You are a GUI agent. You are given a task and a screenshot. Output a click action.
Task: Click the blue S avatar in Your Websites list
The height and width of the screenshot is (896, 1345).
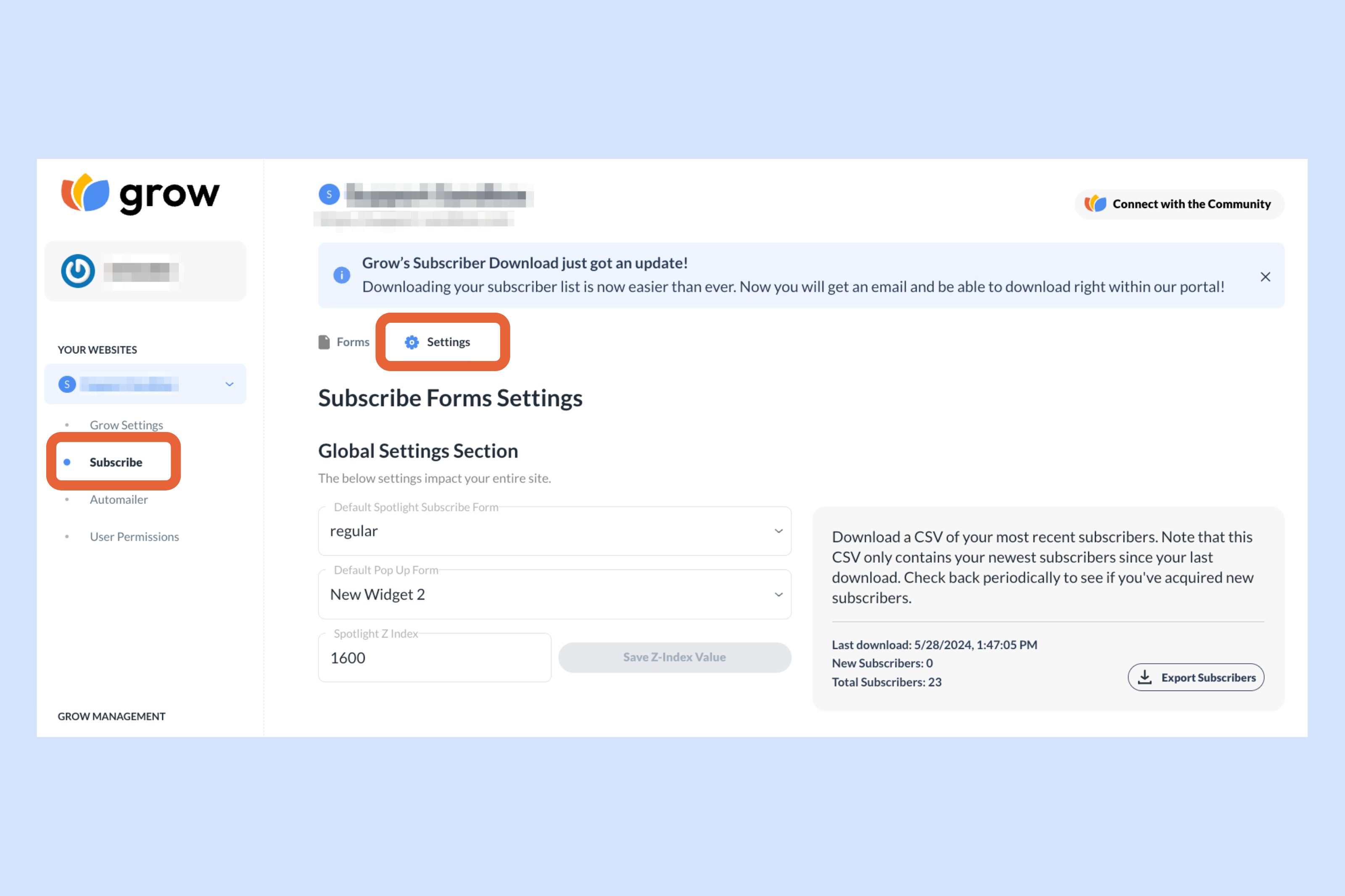click(x=67, y=384)
